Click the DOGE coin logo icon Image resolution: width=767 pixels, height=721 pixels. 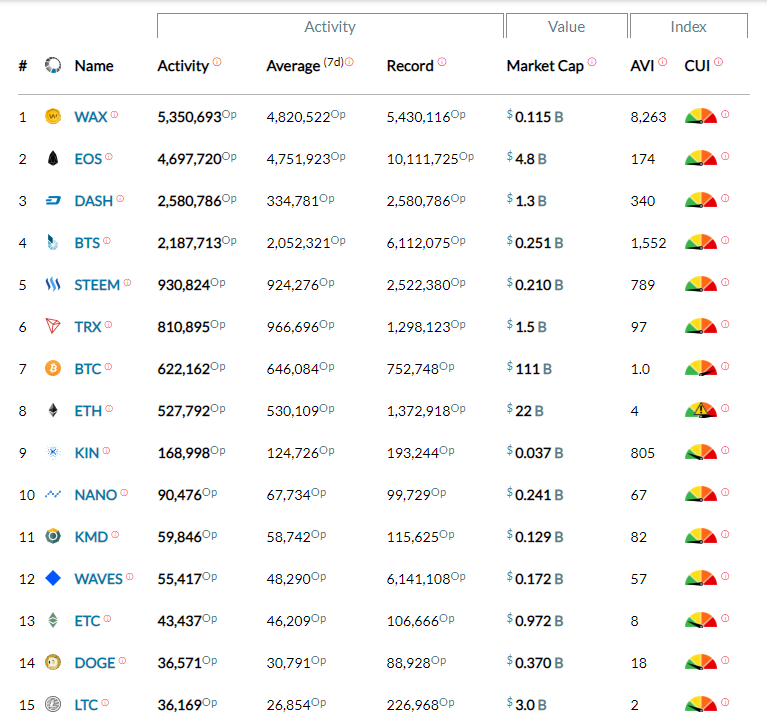53,662
